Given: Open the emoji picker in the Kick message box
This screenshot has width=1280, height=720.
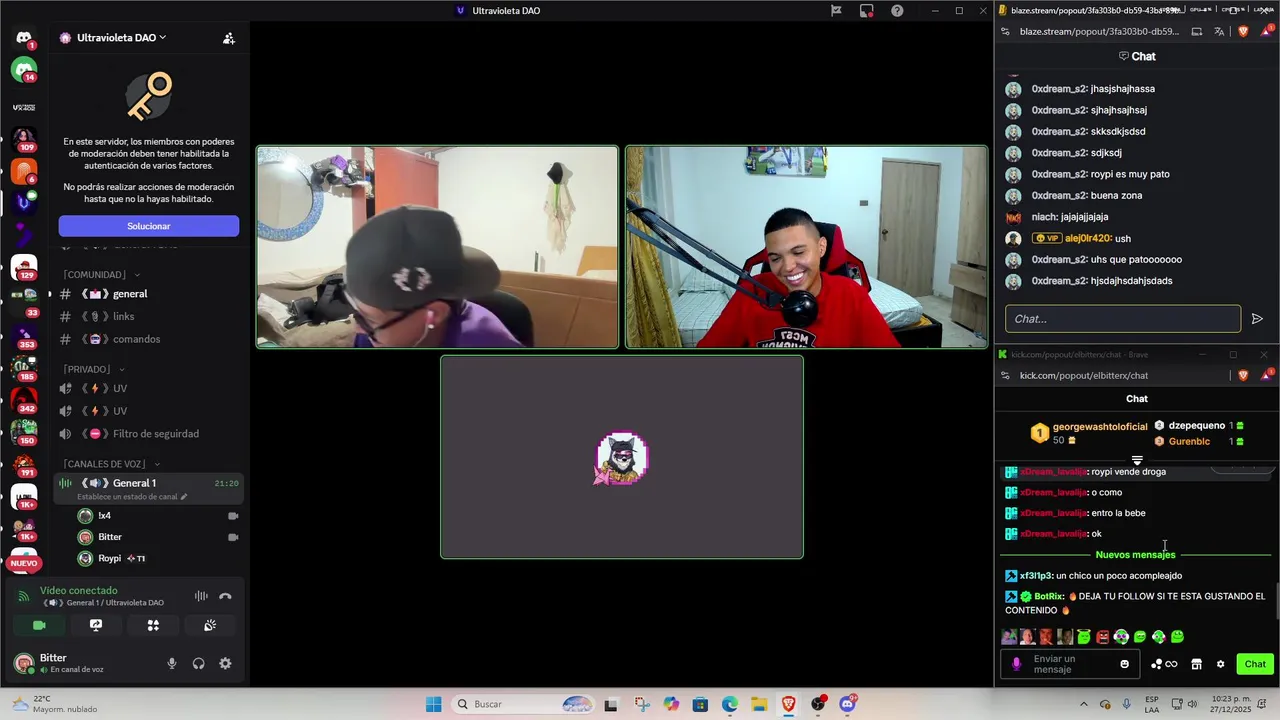Looking at the screenshot, I should [1125, 664].
